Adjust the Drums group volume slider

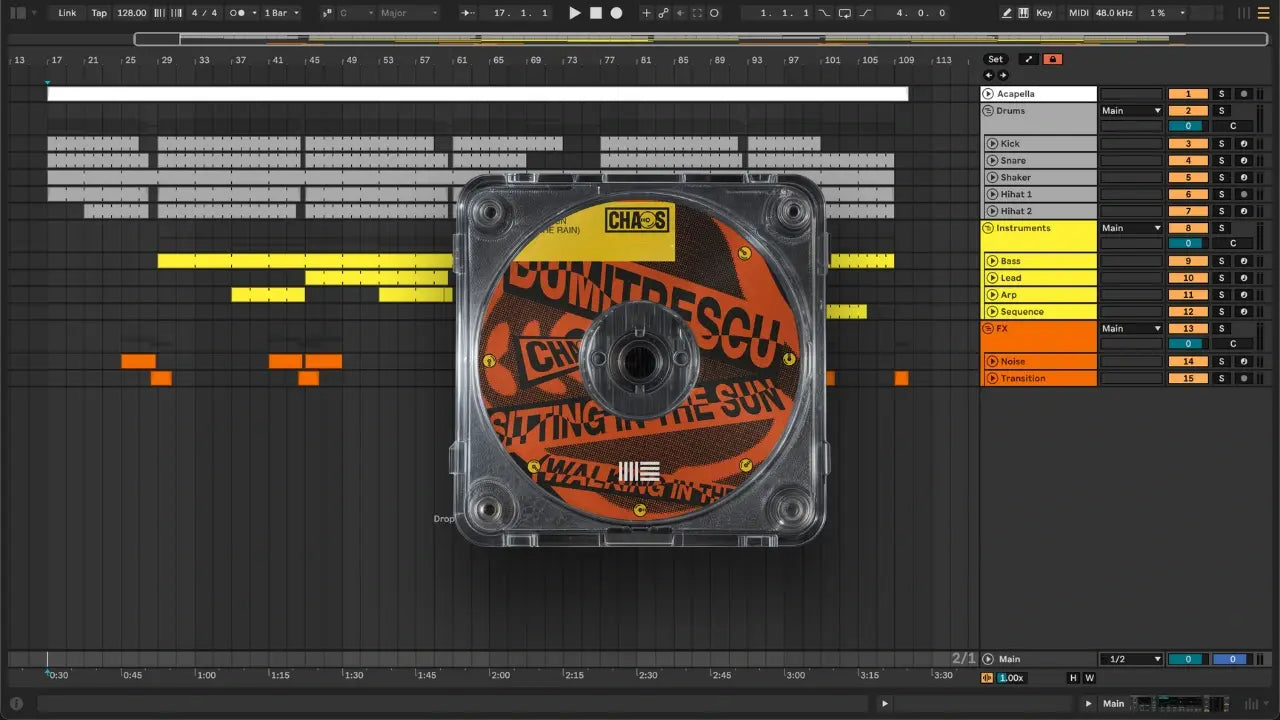click(1187, 126)
